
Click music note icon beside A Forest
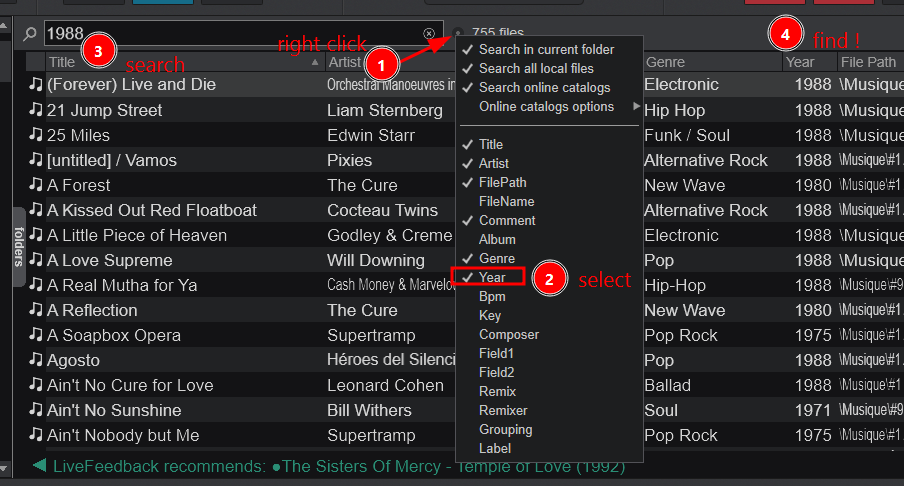pos(36,185)
